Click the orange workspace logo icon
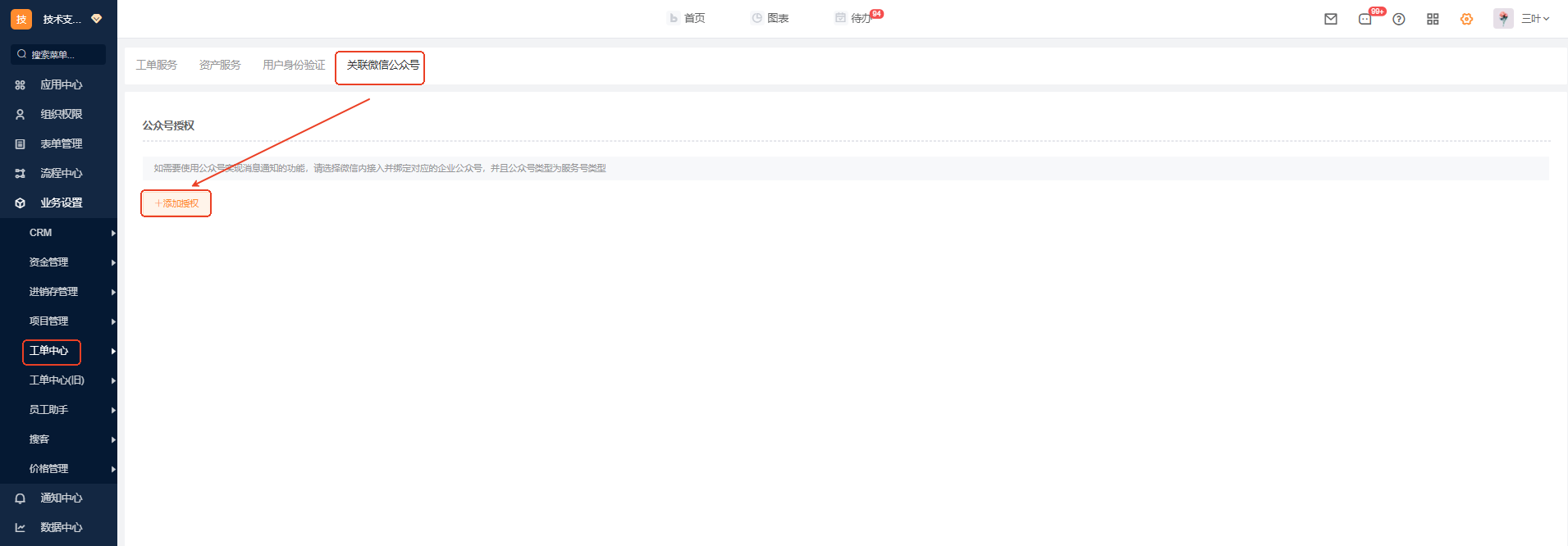The width and height of the screenshot is (1568, 546). coord(21,19)
